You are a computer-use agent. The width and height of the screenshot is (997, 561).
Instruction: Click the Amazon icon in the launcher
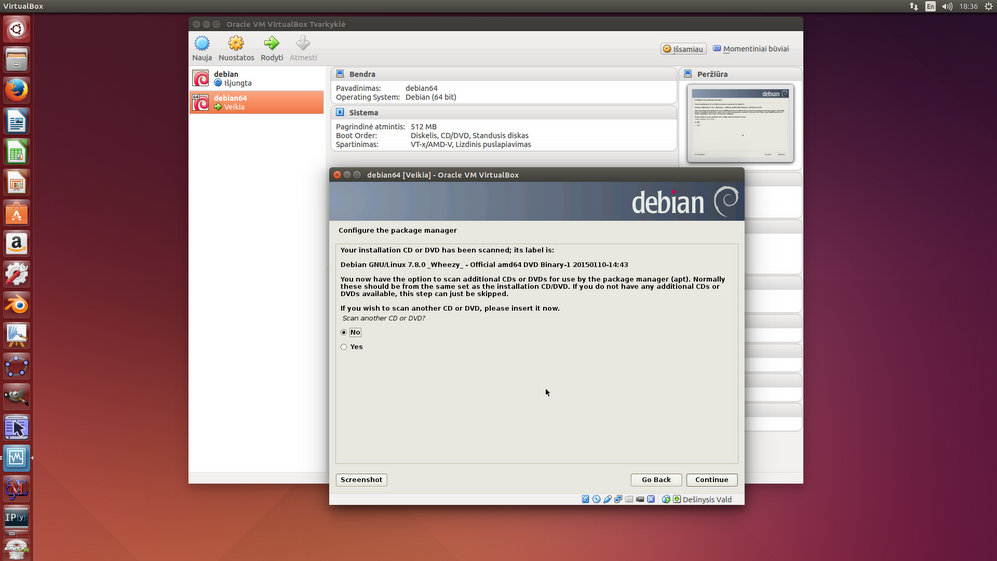tap(16, 243)
